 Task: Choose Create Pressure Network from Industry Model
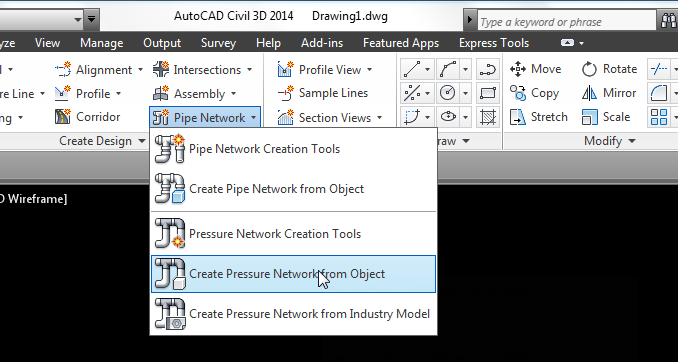coord(293,314)
